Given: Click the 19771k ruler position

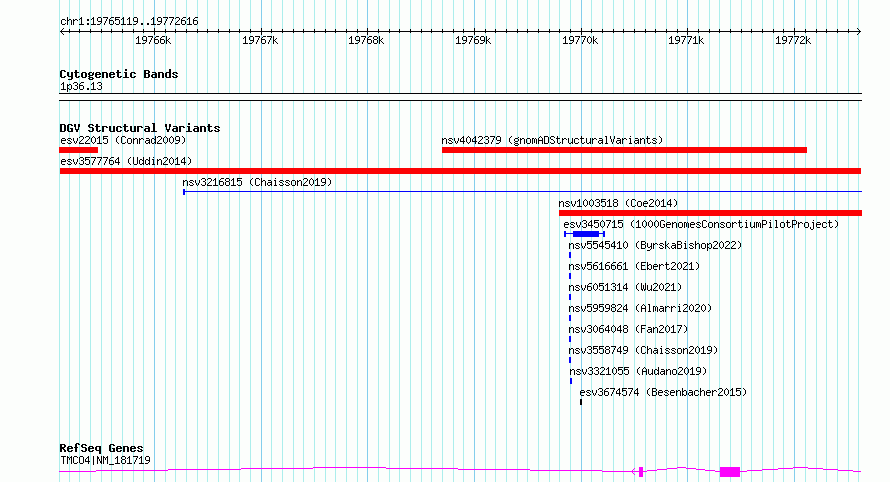Looking at the screenshot, I should click(x=686, y=40).
